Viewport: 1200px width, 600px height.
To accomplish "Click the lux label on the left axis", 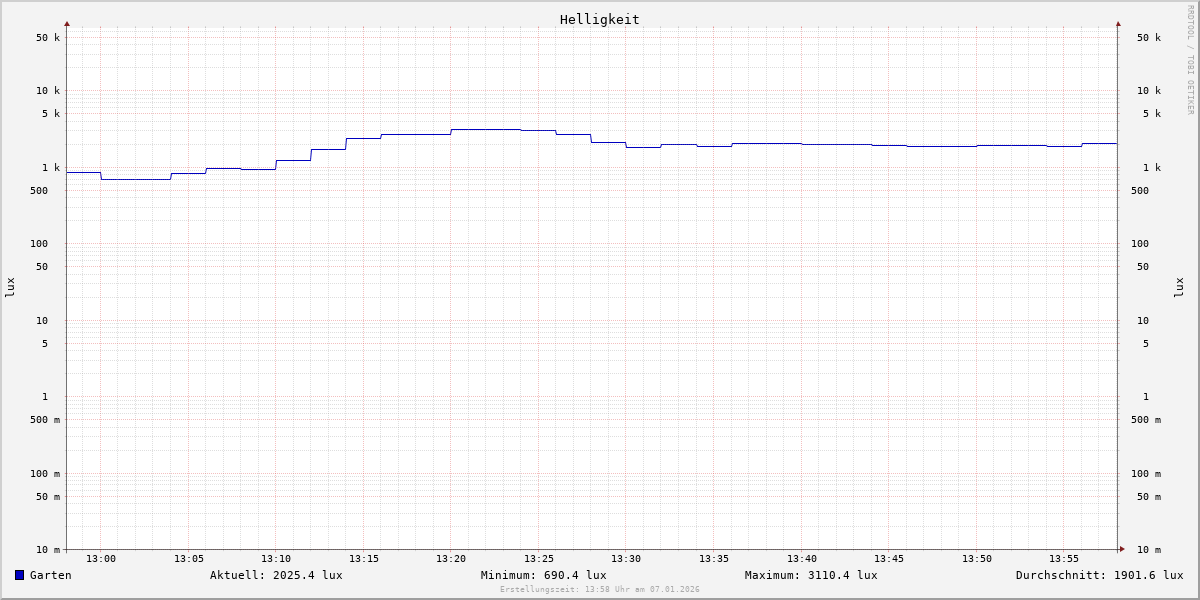I will coord(10,288).
